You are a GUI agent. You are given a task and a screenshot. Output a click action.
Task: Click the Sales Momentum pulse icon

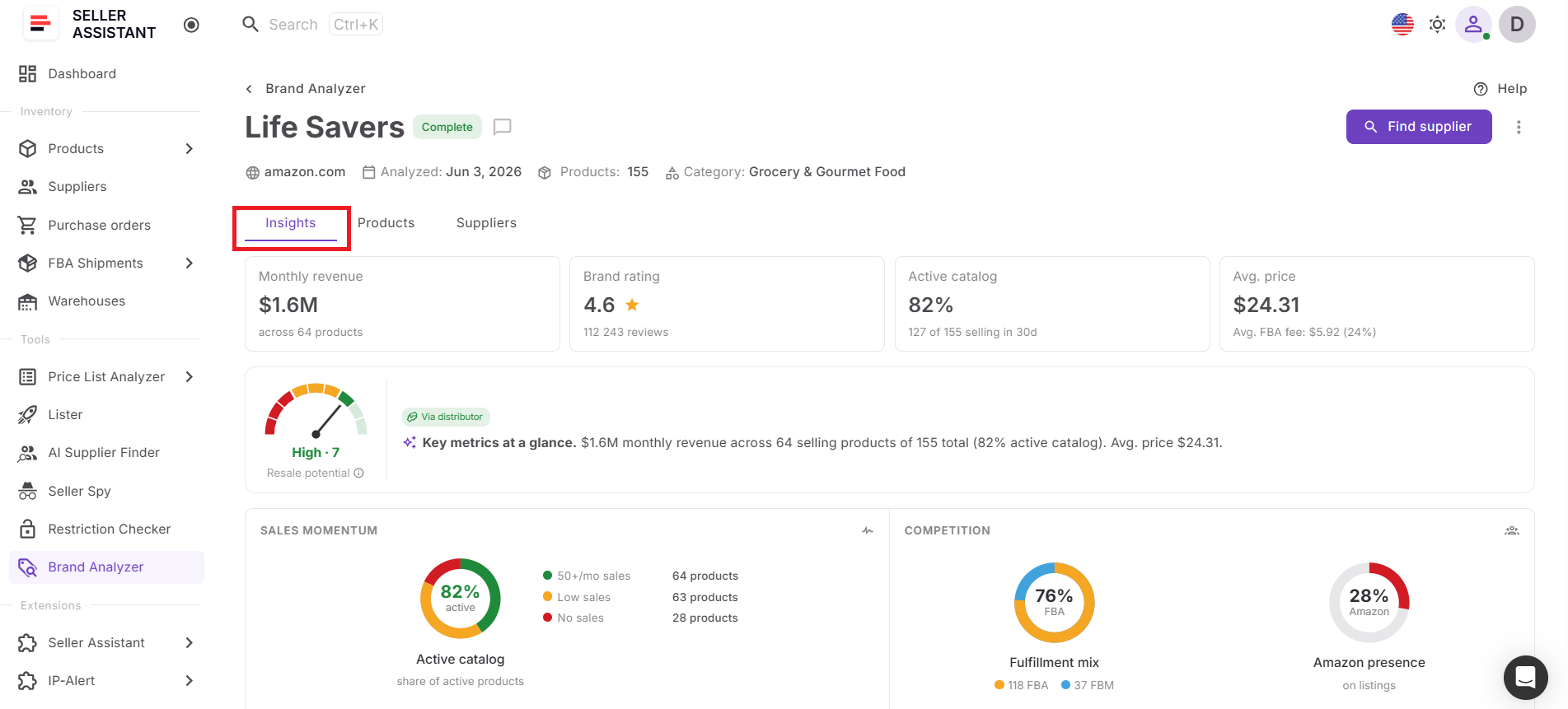[x=868, y=531]
